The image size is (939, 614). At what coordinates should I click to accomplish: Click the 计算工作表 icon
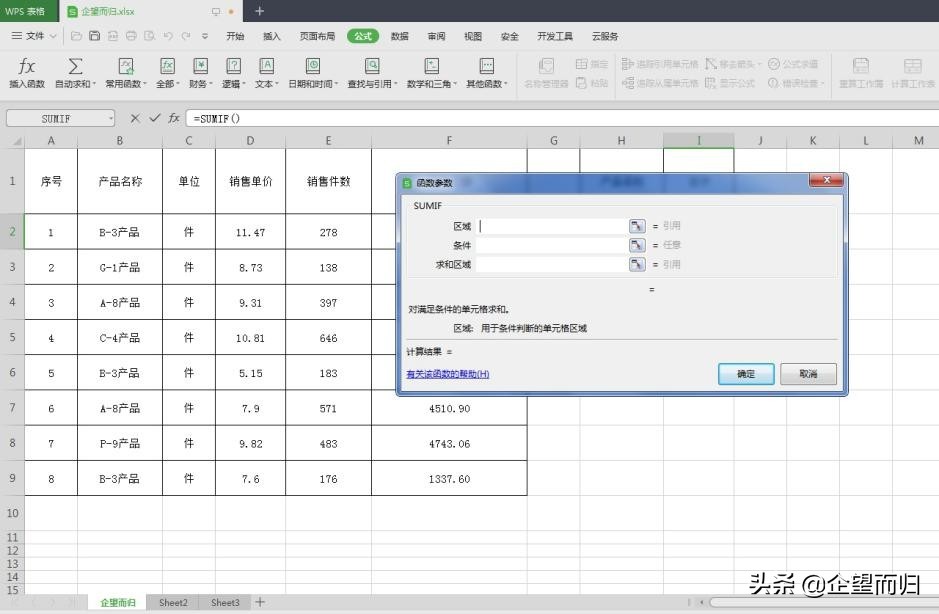pos(913,66)
